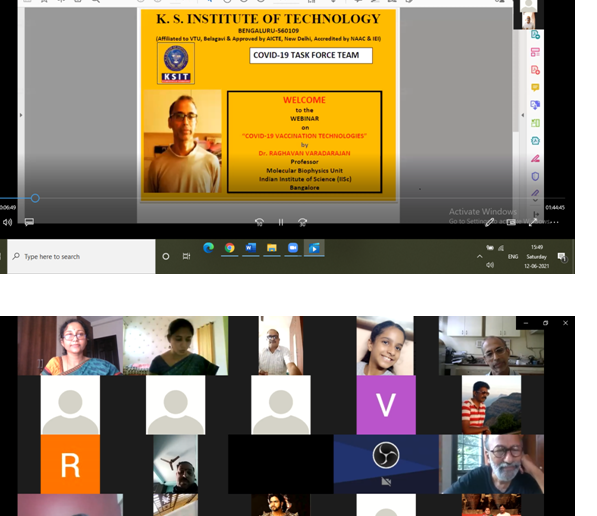The width and height of the screenshot is (597, 516).
Task: Expand the tools pane with the arrow-bar icon
Action: pos(536,214)
